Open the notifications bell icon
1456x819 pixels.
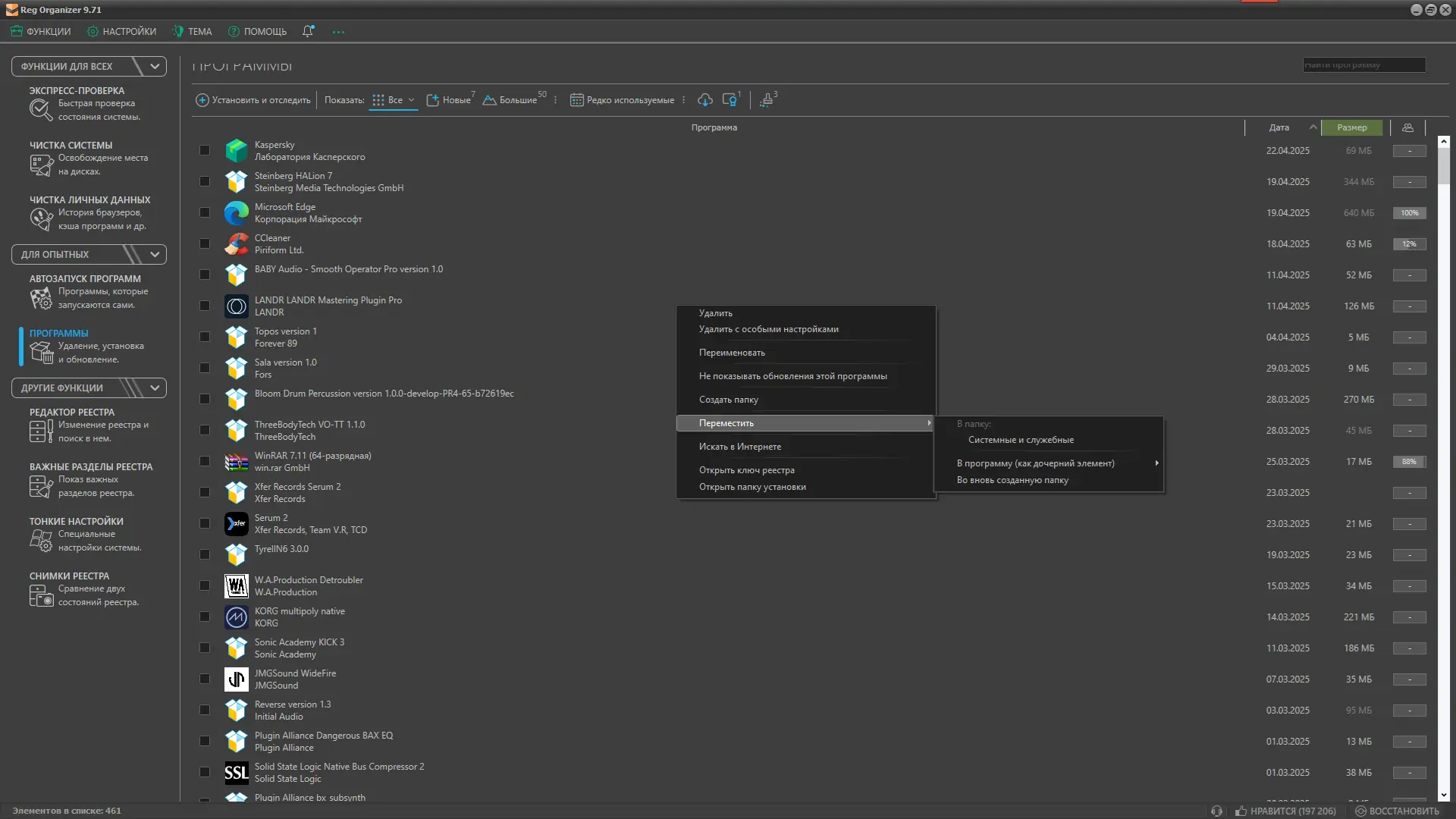pos(308,32)
